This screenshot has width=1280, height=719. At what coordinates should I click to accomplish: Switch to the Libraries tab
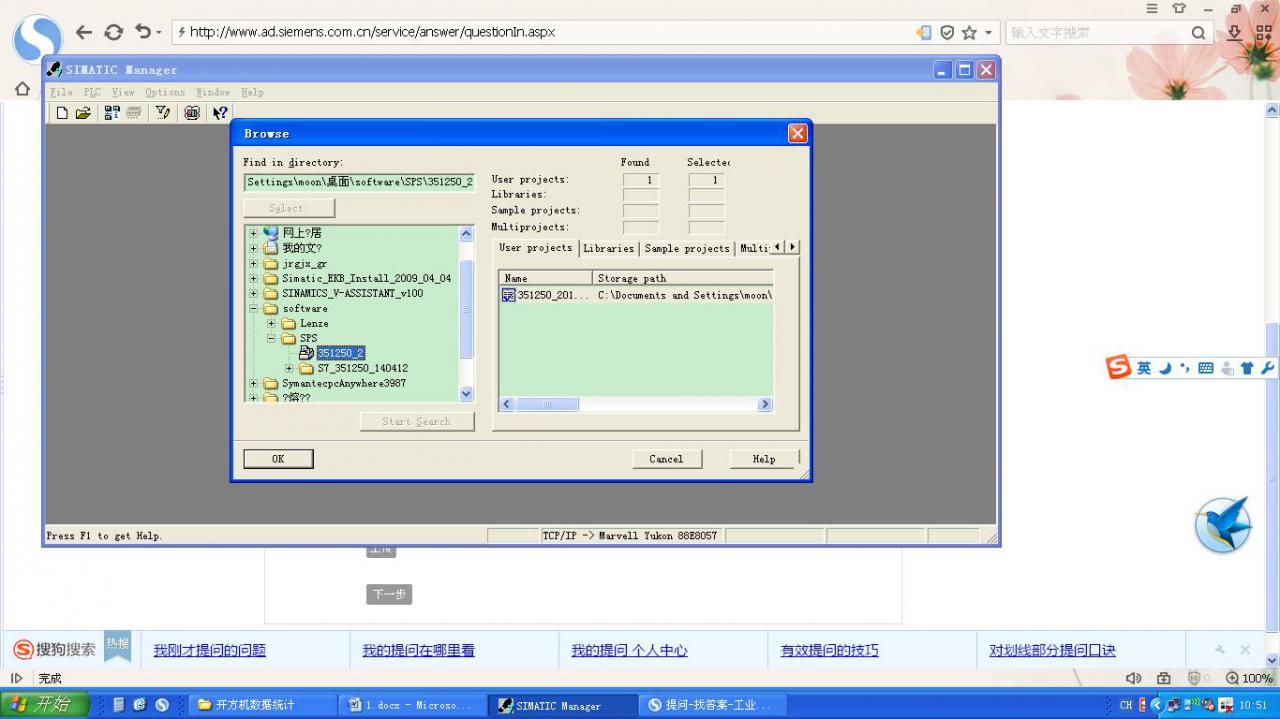(608, 248)
